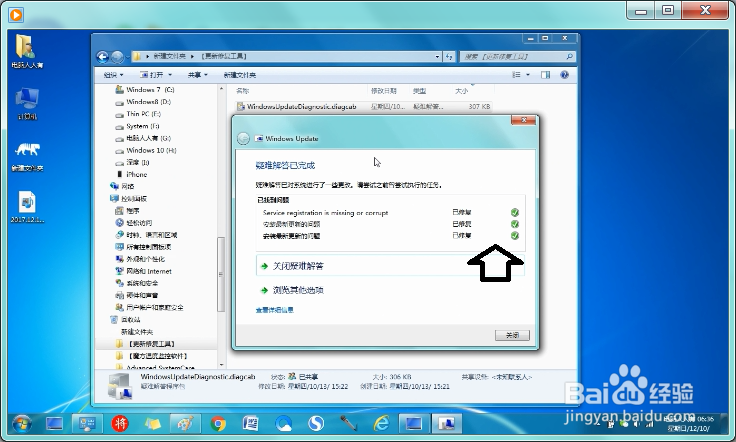Open Explorer help with the question mark icon
736x442 pixels.
[564, 75]
